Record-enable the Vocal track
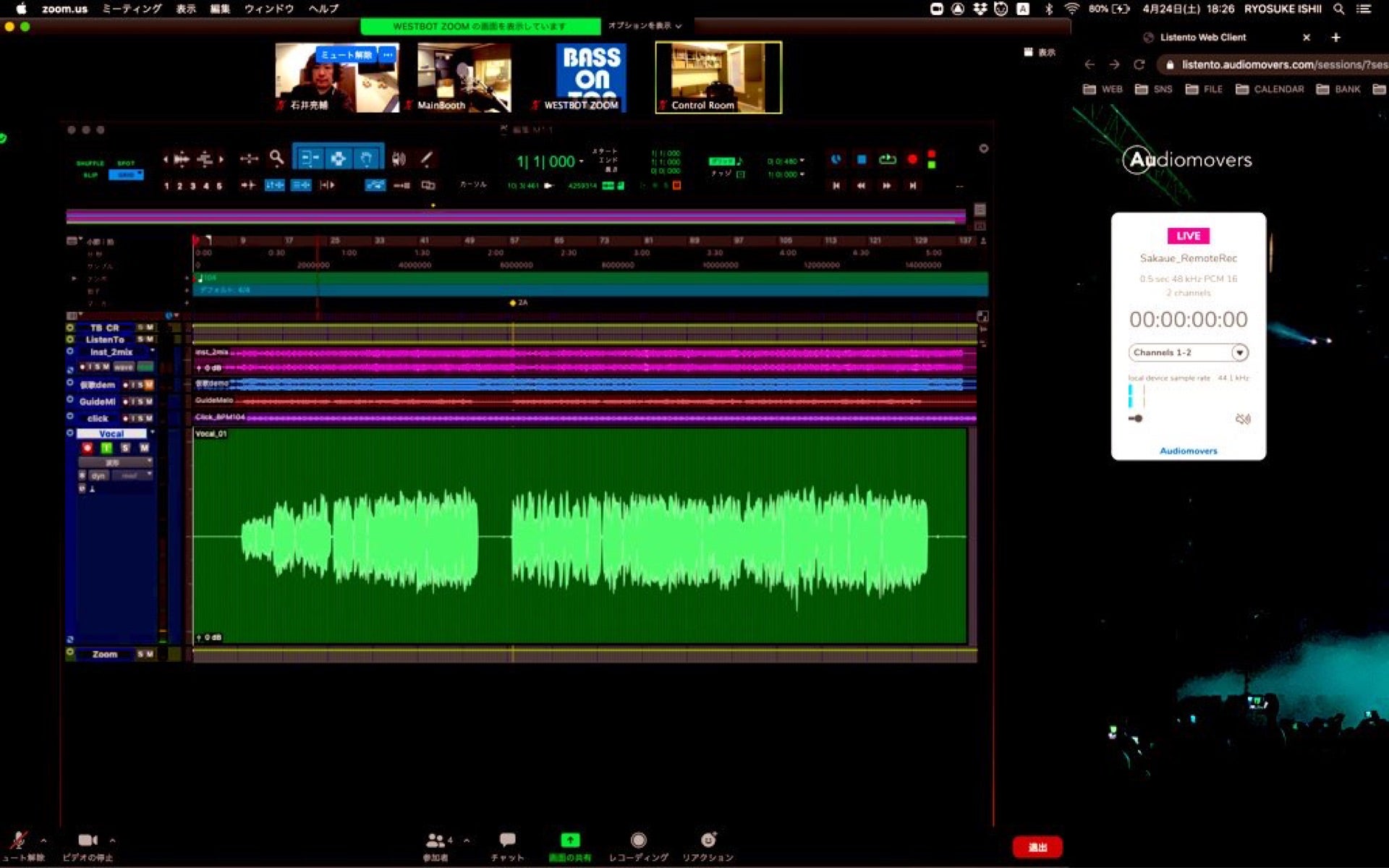The width and height of the screenshot is (1389, 868). (x=88, y=448)
